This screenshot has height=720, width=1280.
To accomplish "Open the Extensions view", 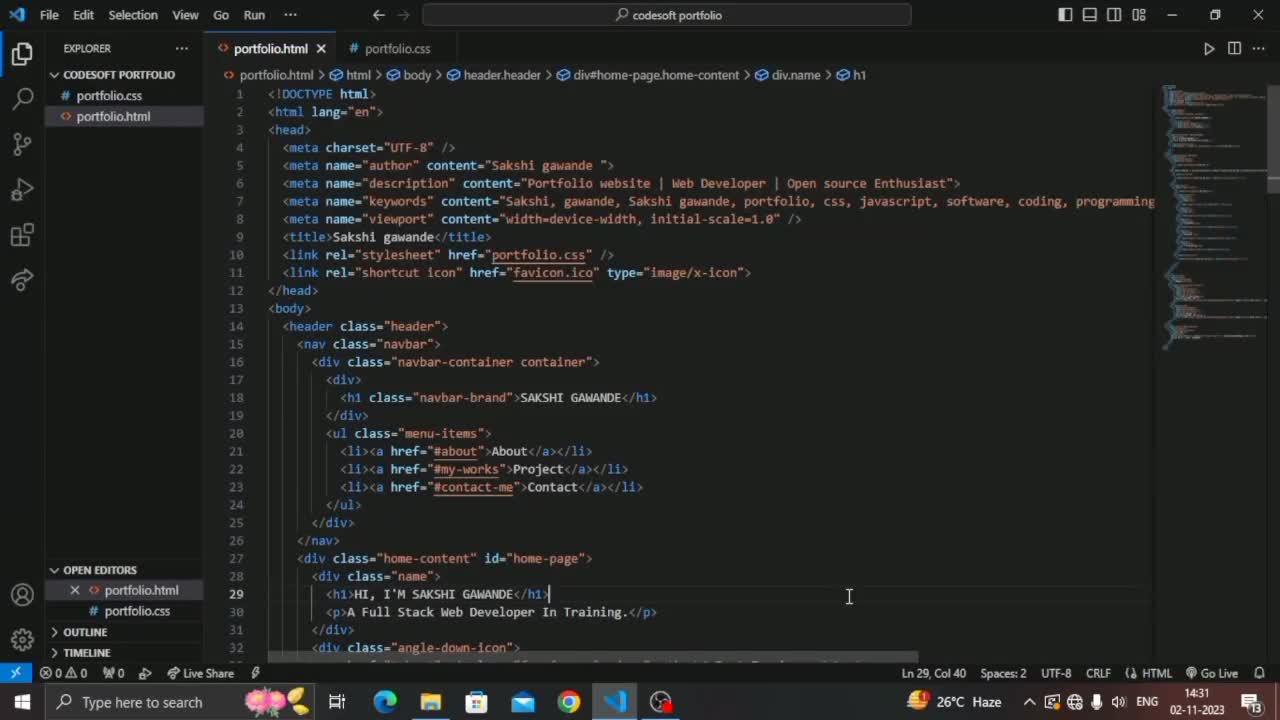I will (22, 236).
